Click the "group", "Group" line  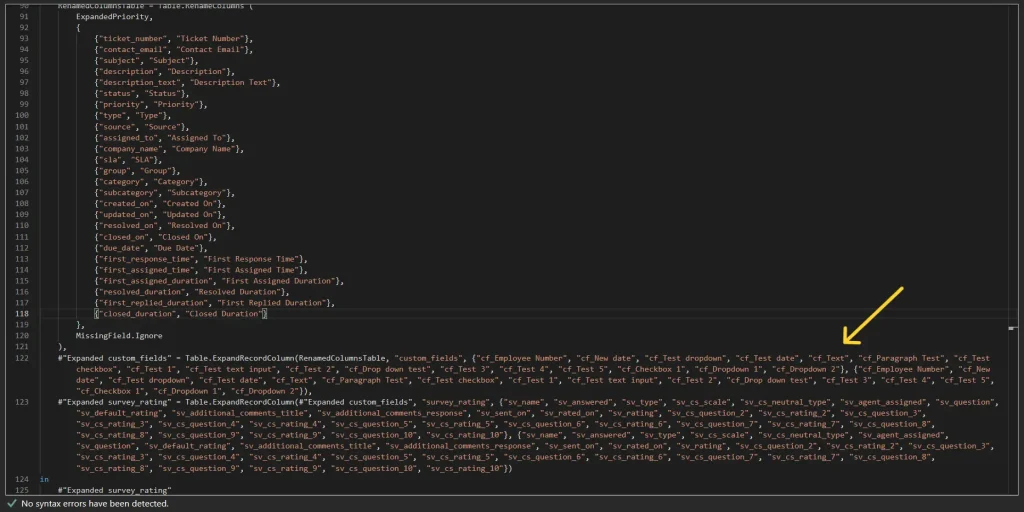(x=137, y=171)
